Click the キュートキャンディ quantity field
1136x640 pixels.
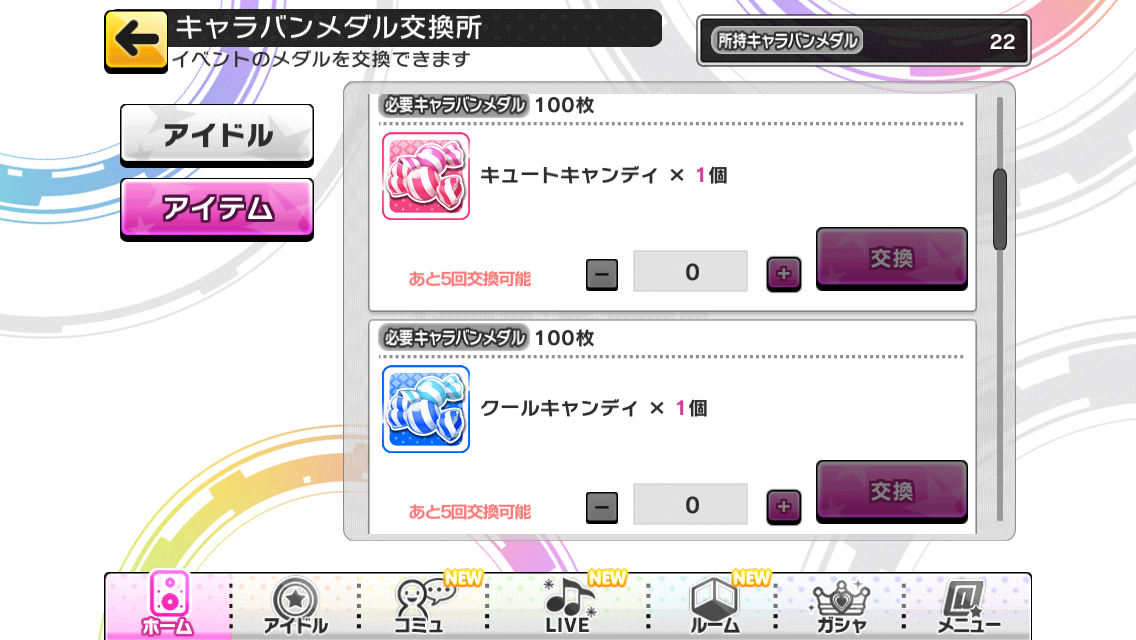690,272
